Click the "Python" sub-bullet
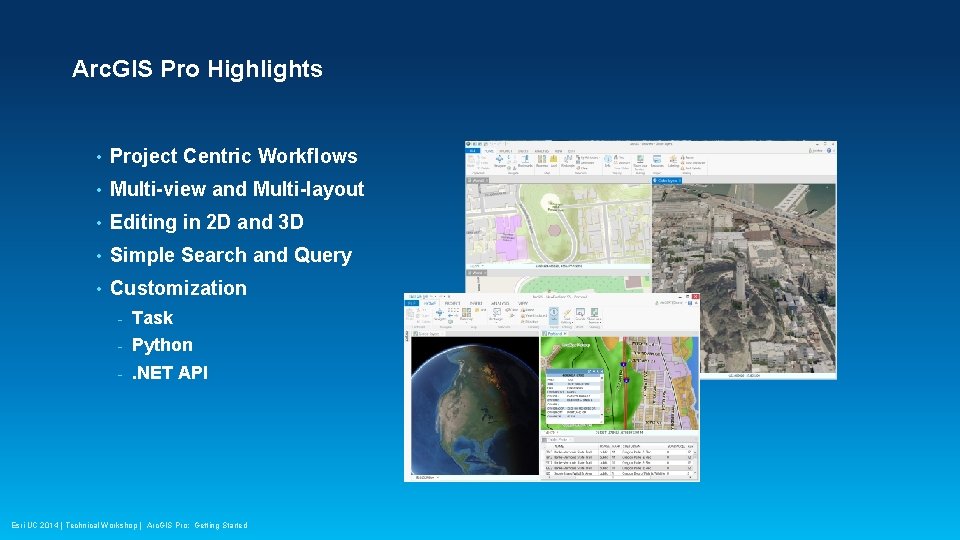 click(162, 345)
